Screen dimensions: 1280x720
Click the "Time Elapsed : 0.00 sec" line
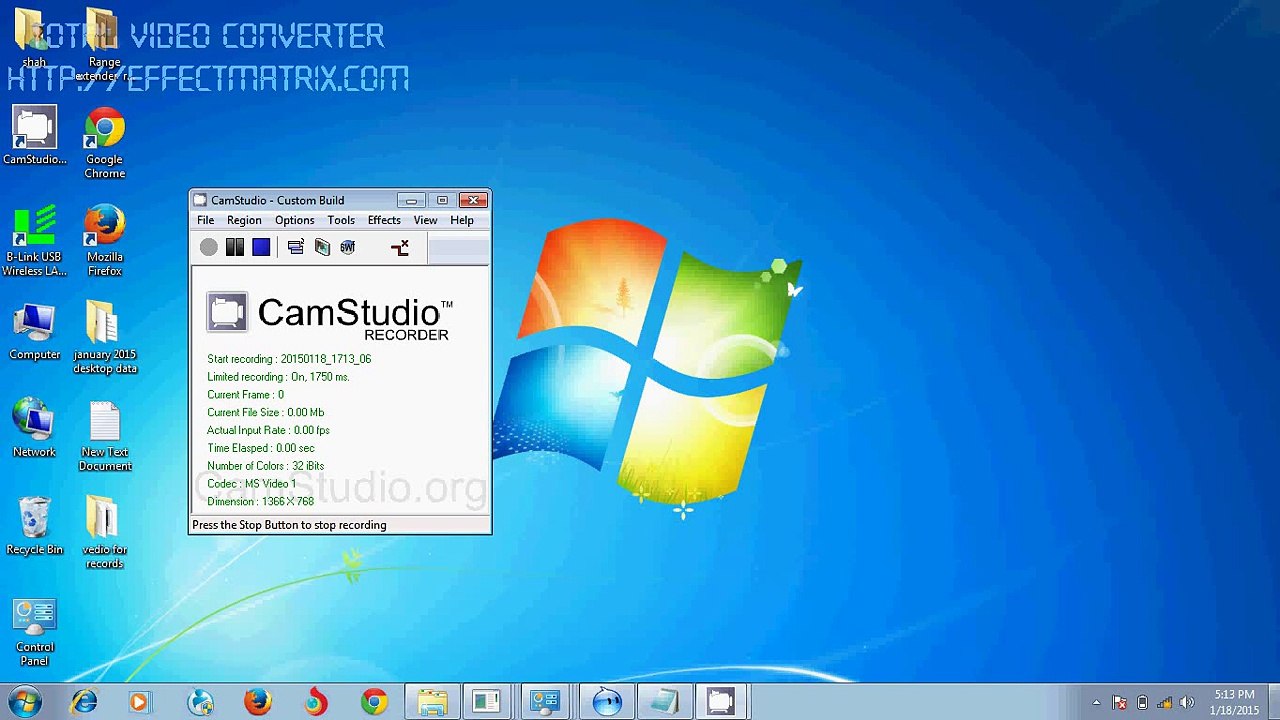point(260,448)
